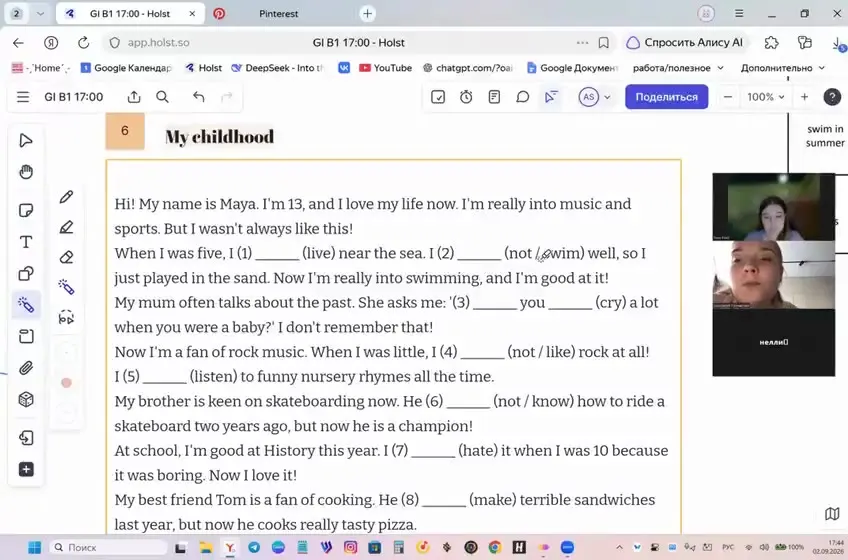
Task: Select the highlighter marker tool
Action: (66, 227)
